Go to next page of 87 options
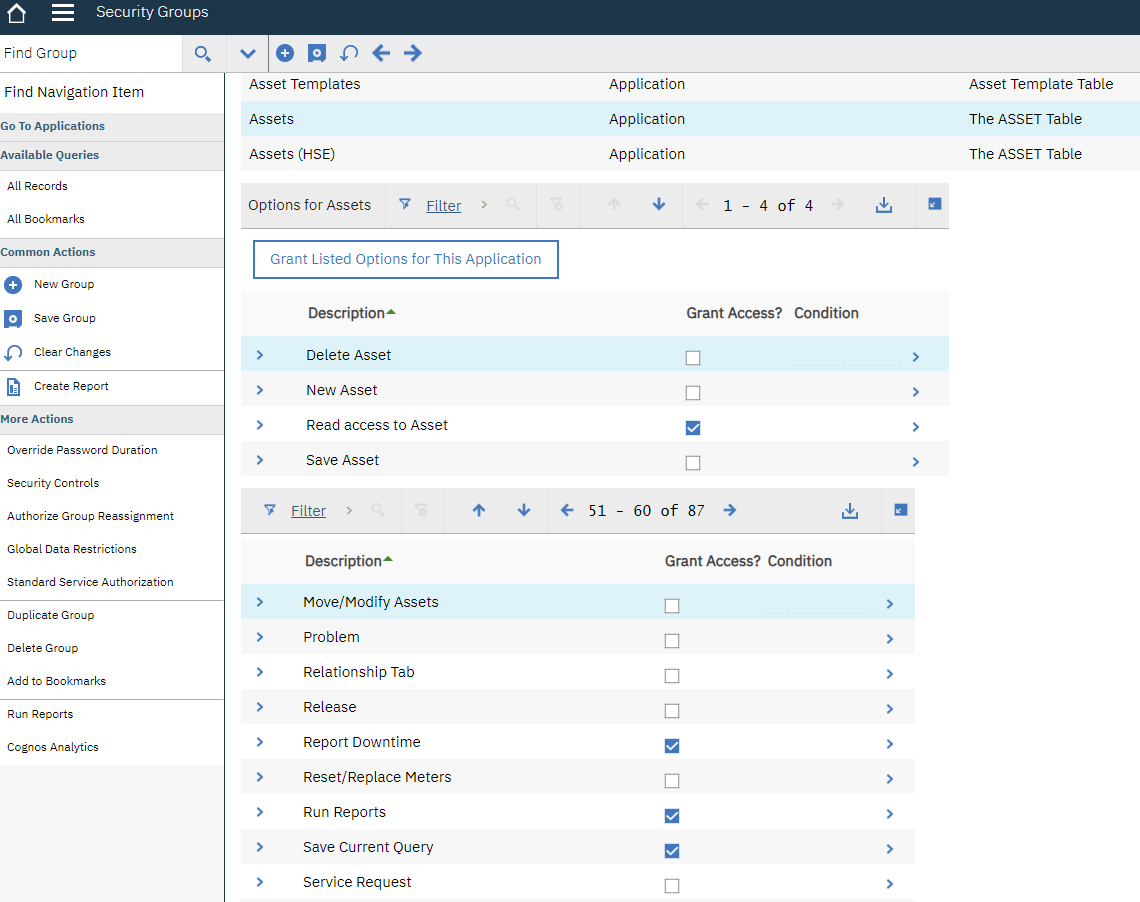This screenshot has width=1140, height=902. (730, 510)
